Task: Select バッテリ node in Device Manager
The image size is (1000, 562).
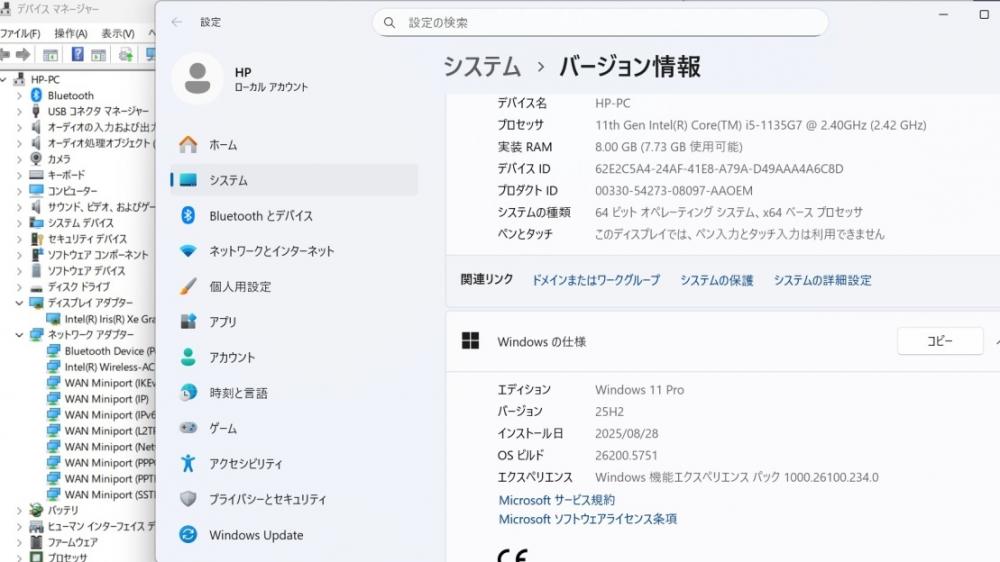Action: tap(62, 510)
